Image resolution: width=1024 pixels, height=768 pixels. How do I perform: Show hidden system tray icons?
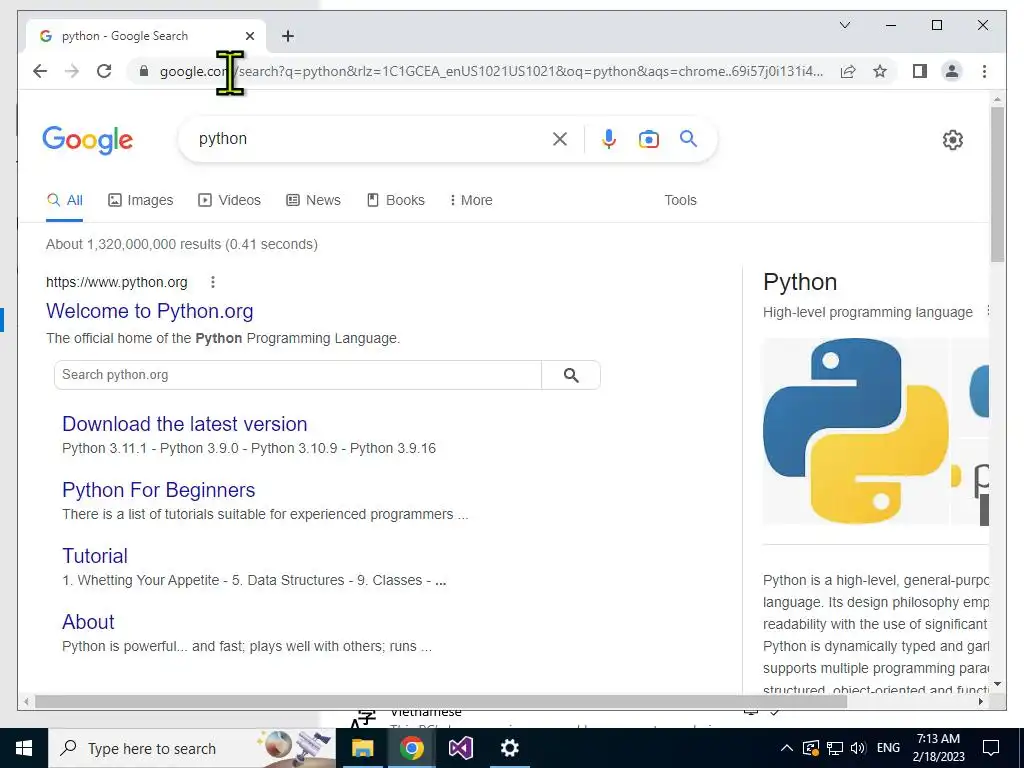pos(787,748)
